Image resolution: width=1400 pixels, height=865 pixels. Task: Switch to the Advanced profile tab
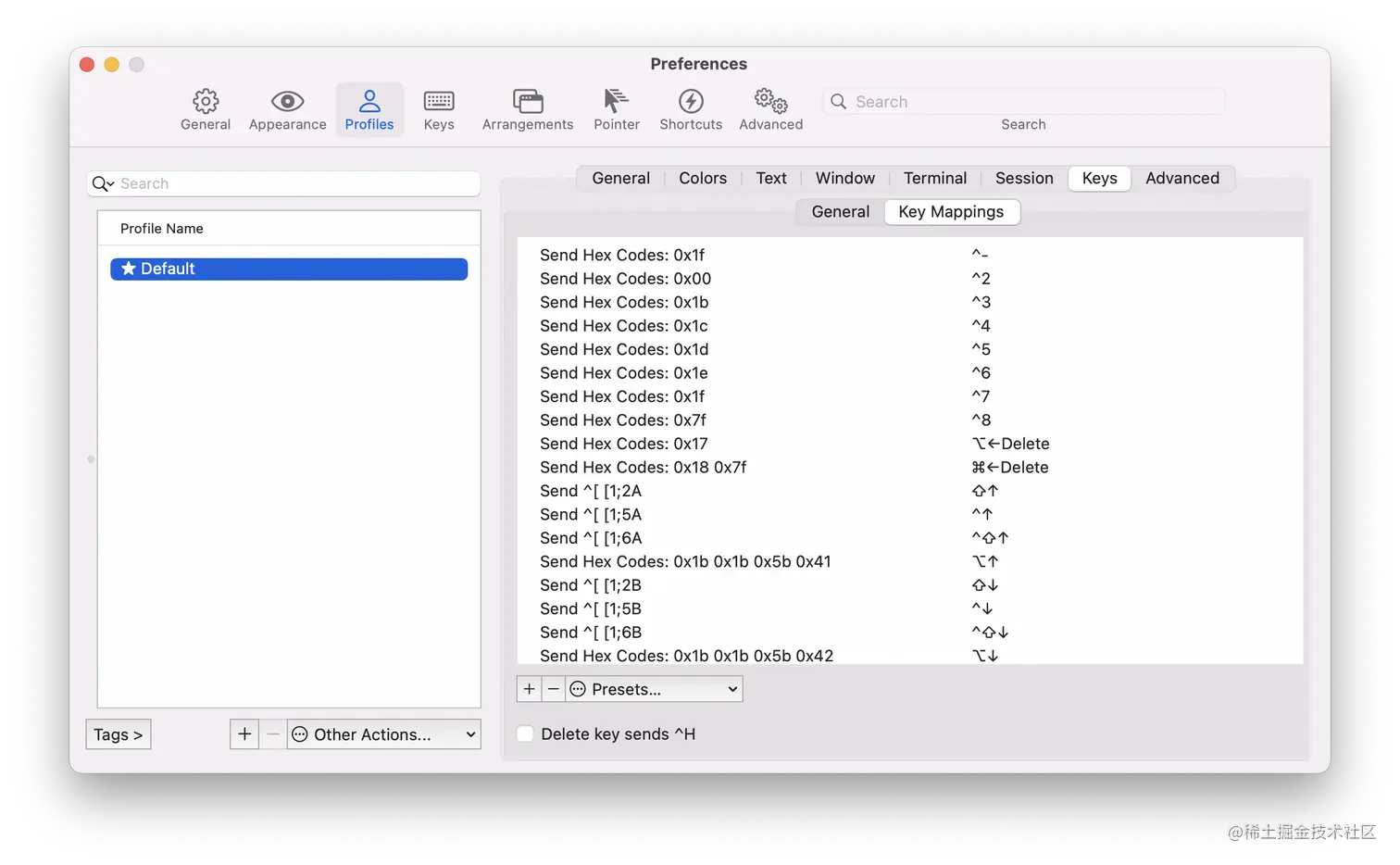tap(1182, 178)
